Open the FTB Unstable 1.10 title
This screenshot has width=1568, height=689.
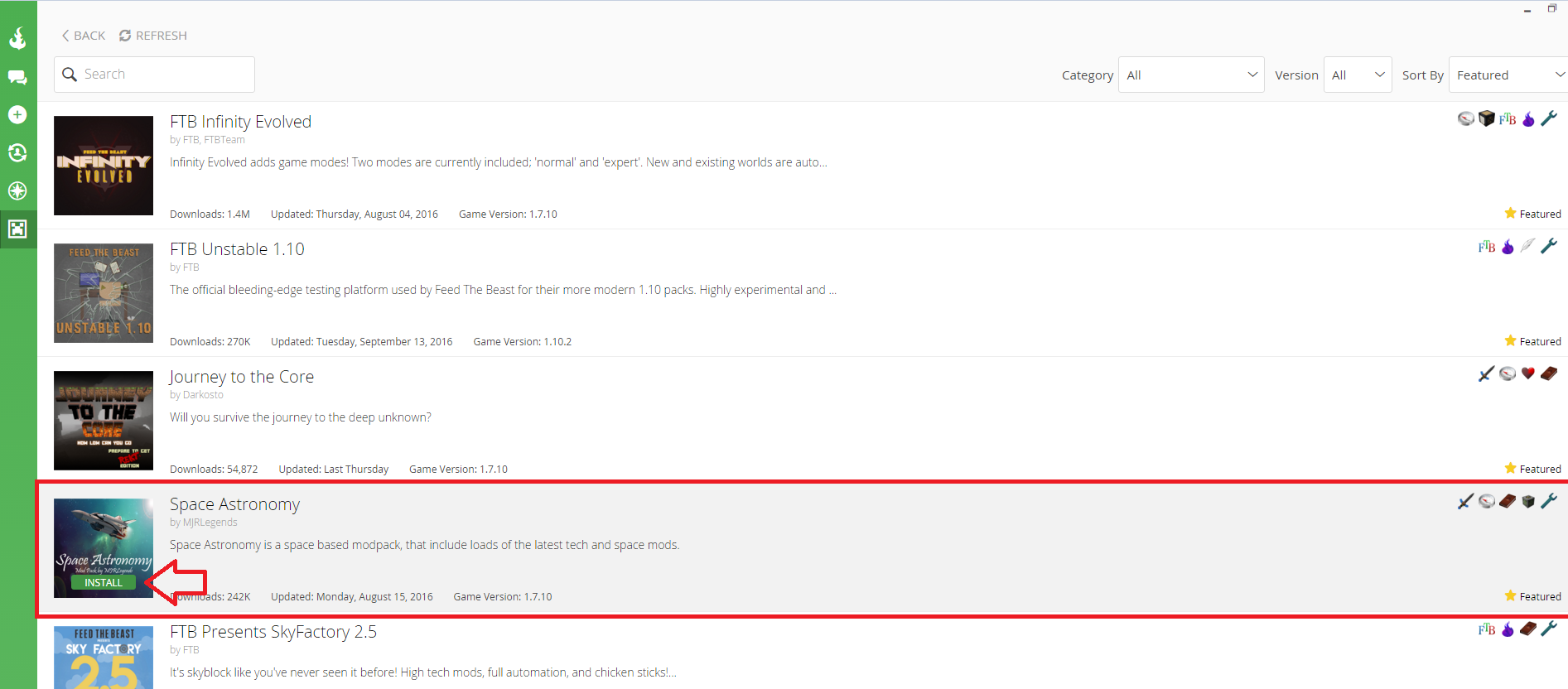coord(237,249)
